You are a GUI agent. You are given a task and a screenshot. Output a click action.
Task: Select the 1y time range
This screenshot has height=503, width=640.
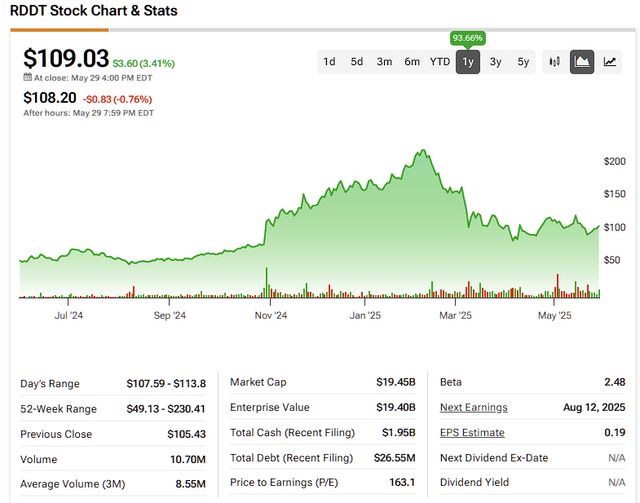tap(468, 62)
